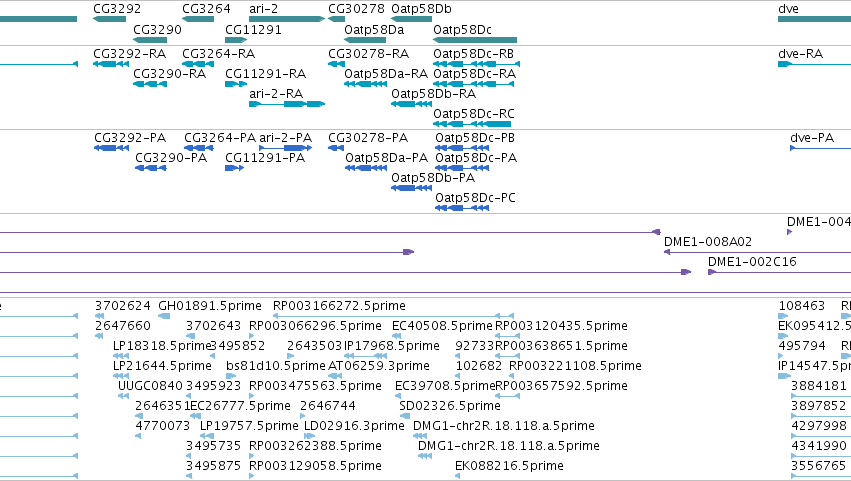Select the teal ari-2 gene bar
Viewport: 851px width, 481px height.
tap(287, 19)
